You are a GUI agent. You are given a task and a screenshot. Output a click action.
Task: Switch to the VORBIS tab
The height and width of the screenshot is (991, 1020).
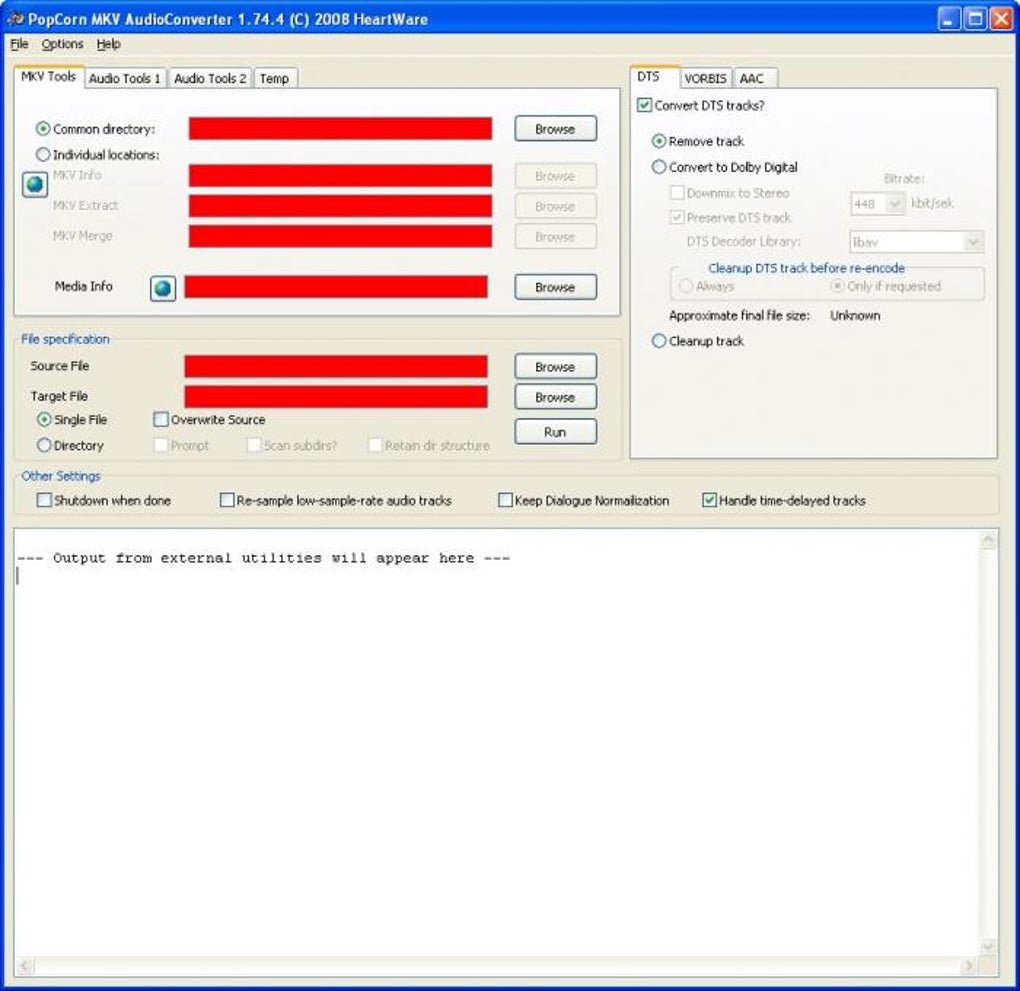click(705, 78)
